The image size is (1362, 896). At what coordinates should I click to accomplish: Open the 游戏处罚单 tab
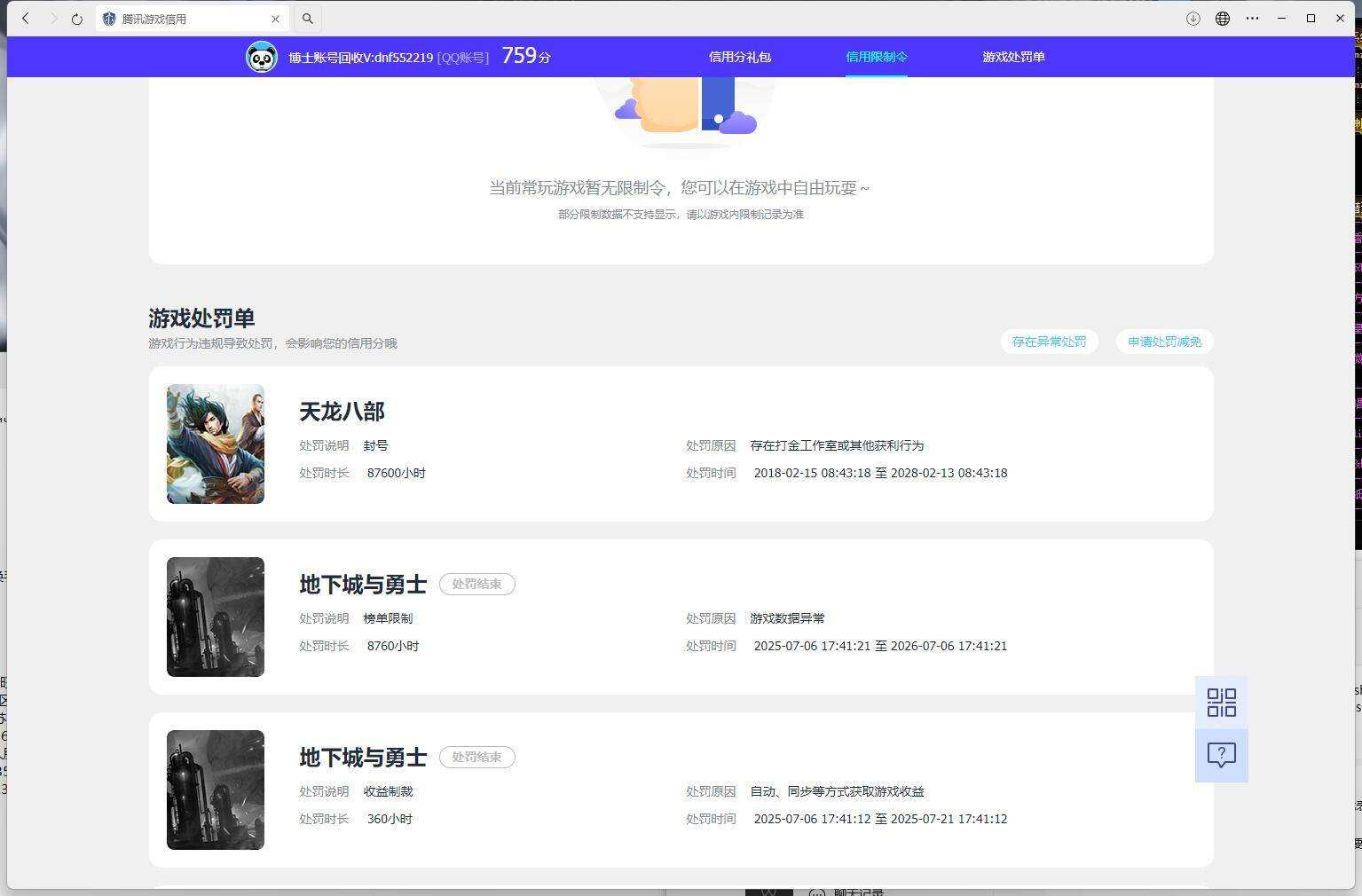[x=1013, y=57]
